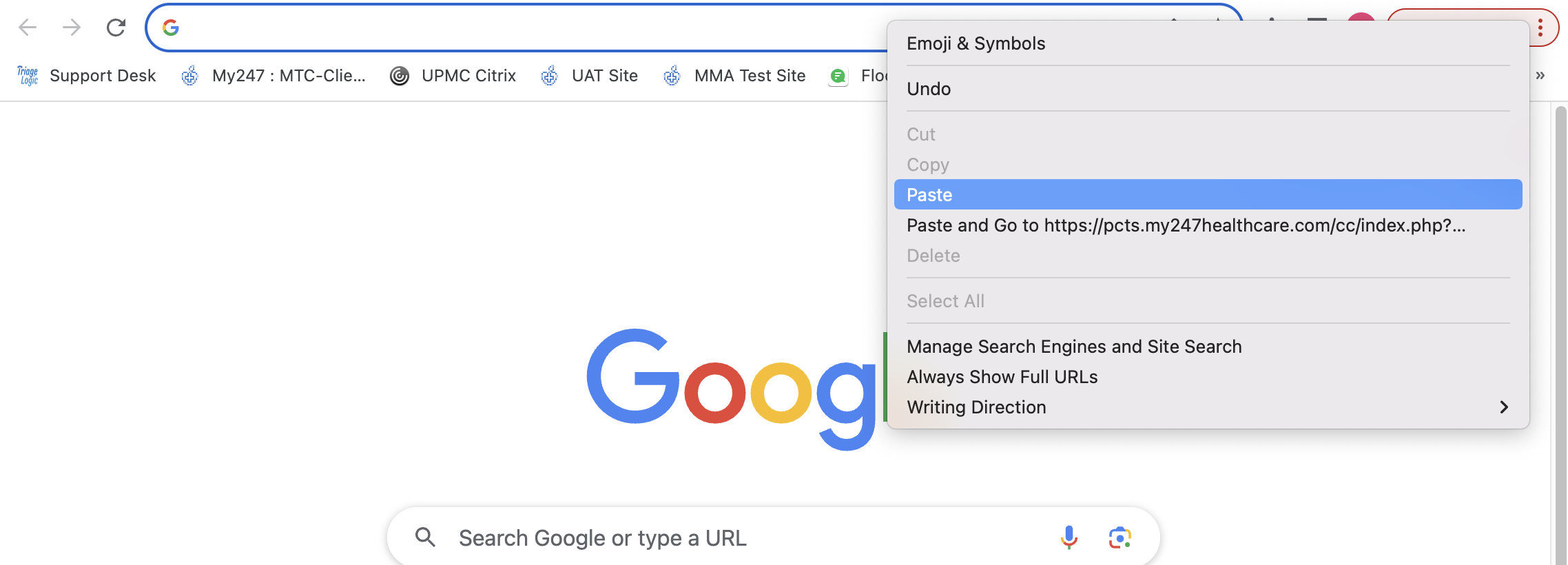This screenshot has height=565, width=1568.
Task: Select All text in the address bar
Action: tap(945, 301)
